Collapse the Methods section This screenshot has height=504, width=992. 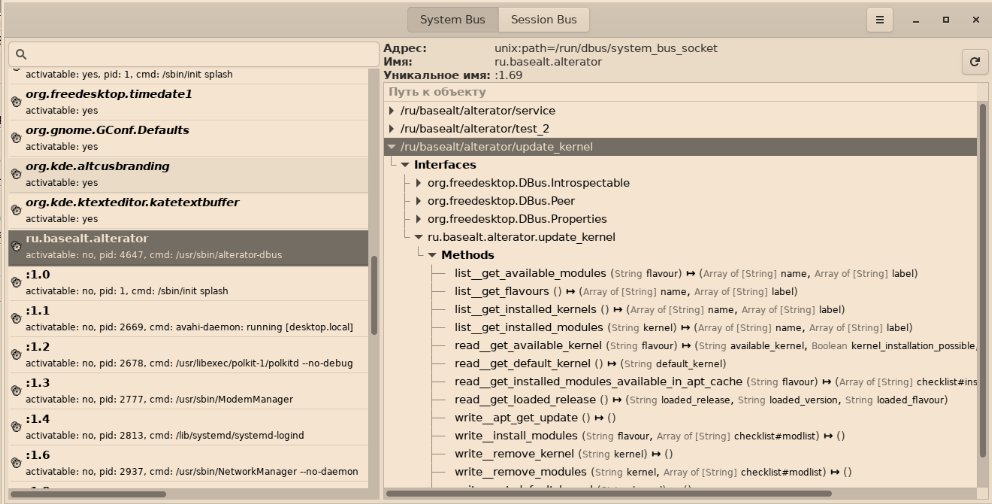[x=432, y=255]
